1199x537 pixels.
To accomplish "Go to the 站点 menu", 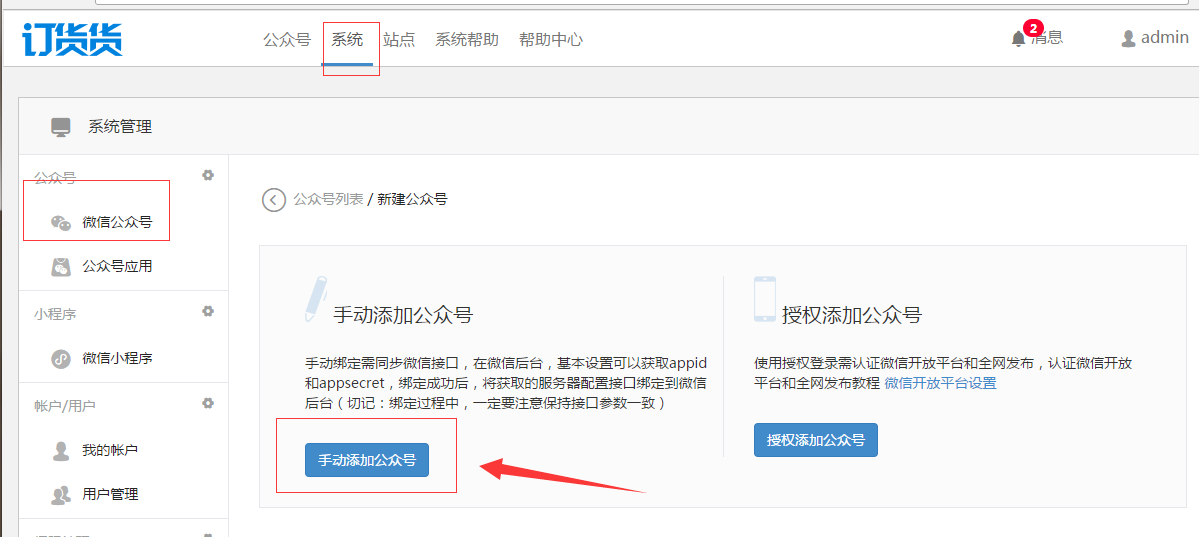I will [399, 39].
